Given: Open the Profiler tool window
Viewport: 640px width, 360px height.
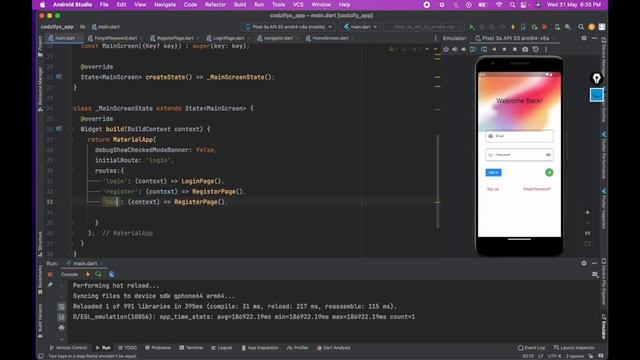Looking at the screenshot, I should click(298, 348).
